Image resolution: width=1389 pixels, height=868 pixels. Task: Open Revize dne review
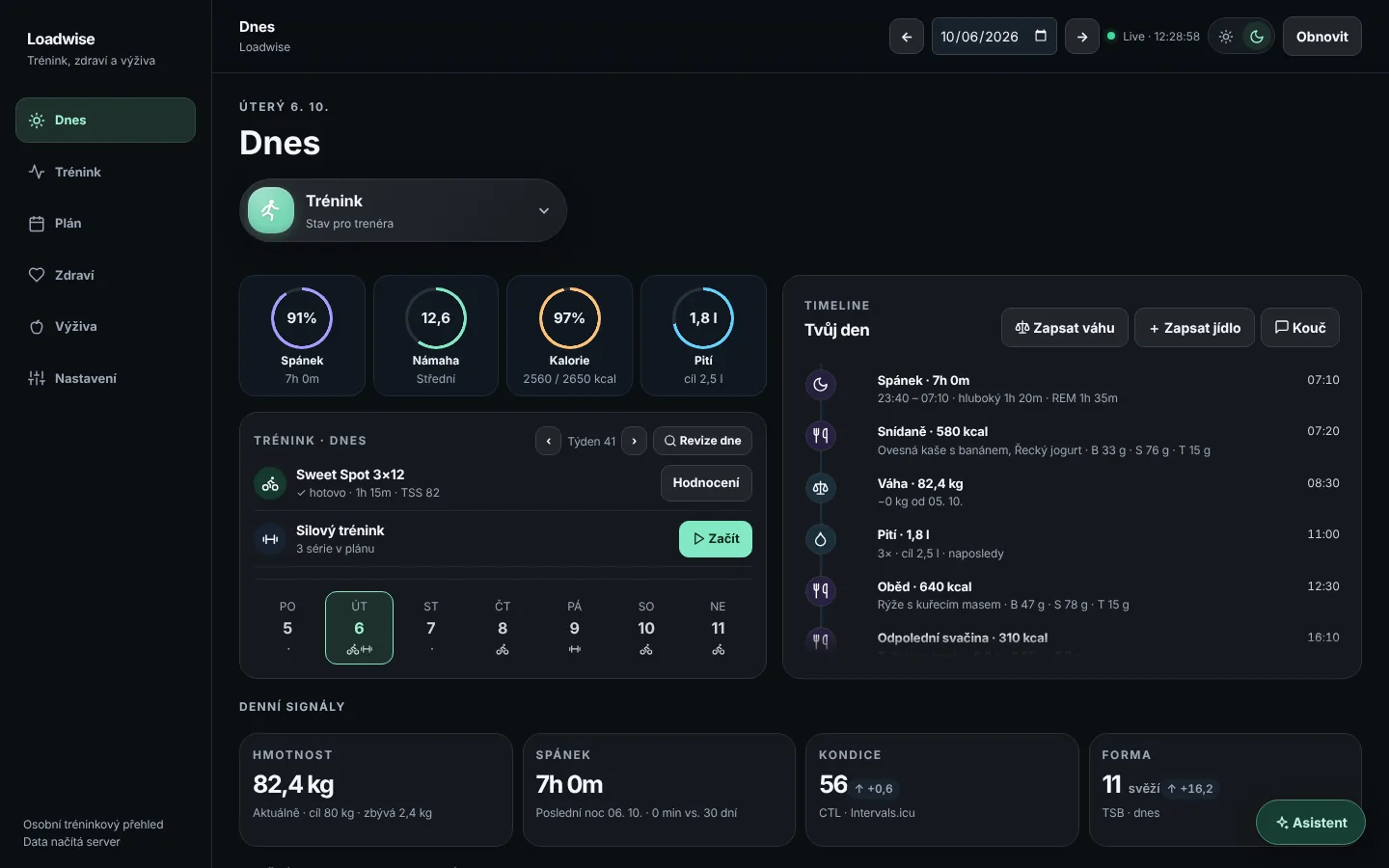point(702,441)
